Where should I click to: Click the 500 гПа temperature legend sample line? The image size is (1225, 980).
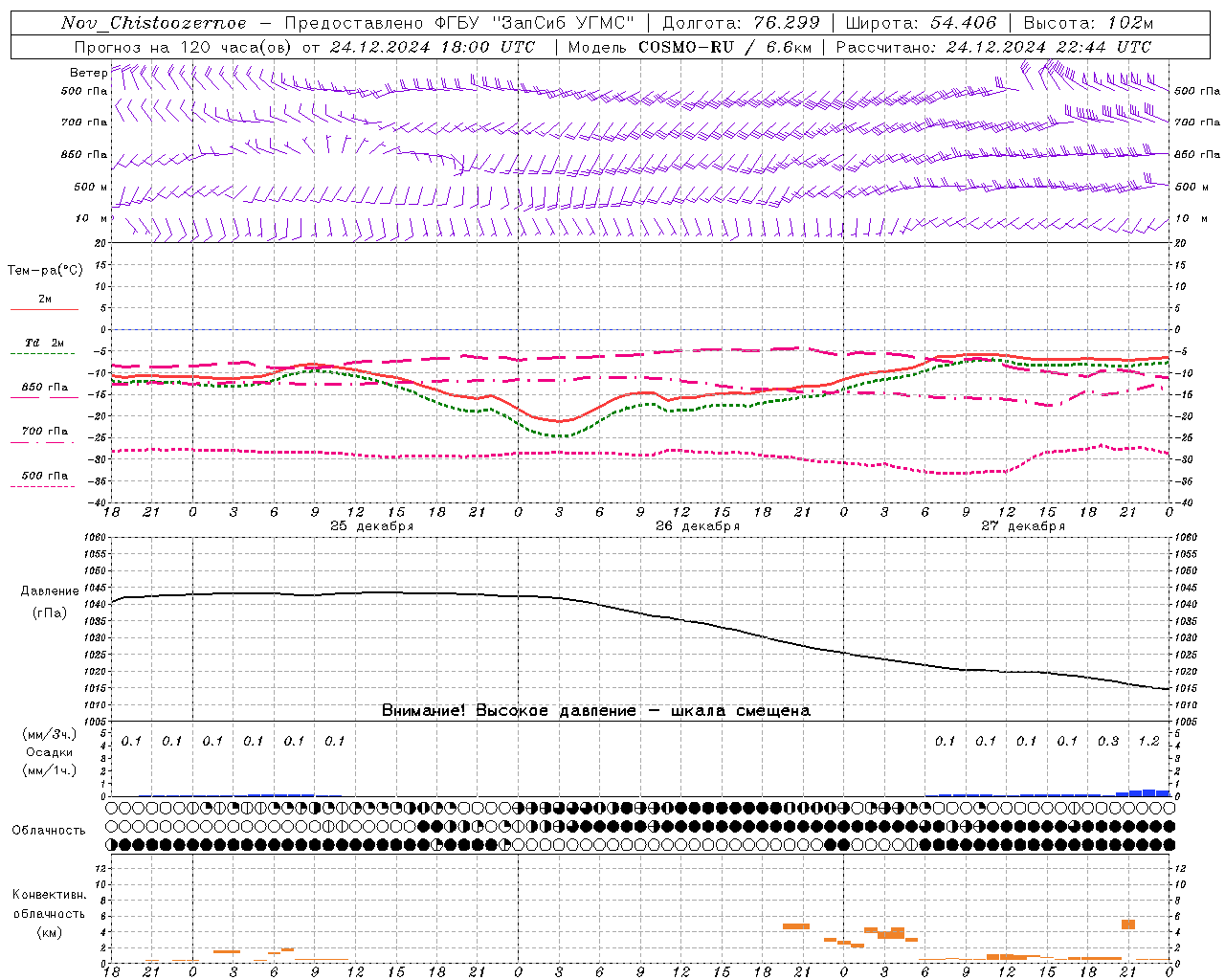coord(43,486)
